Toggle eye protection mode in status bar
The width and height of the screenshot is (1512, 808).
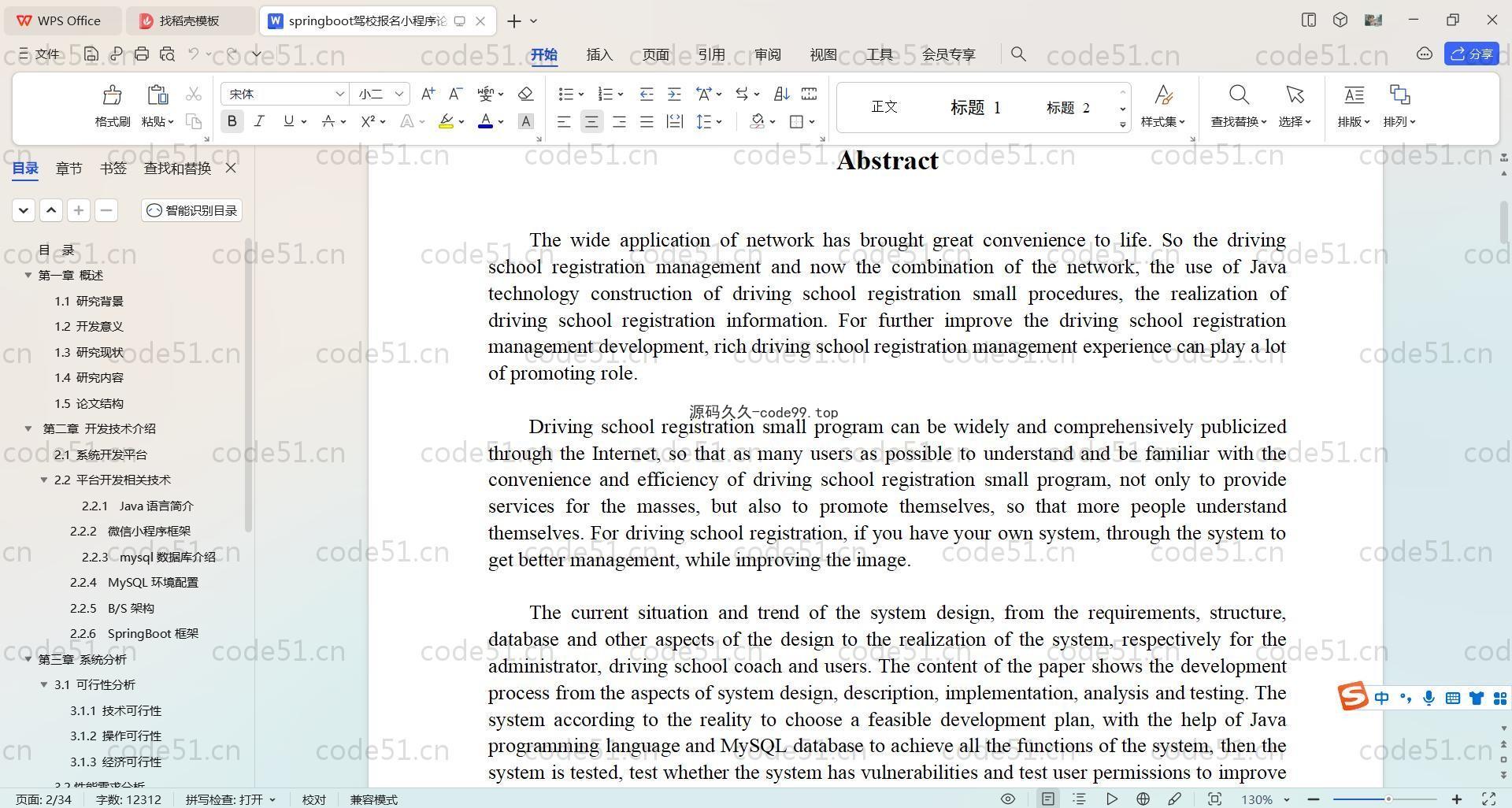pyautogui.click(x=1007, y=799)
